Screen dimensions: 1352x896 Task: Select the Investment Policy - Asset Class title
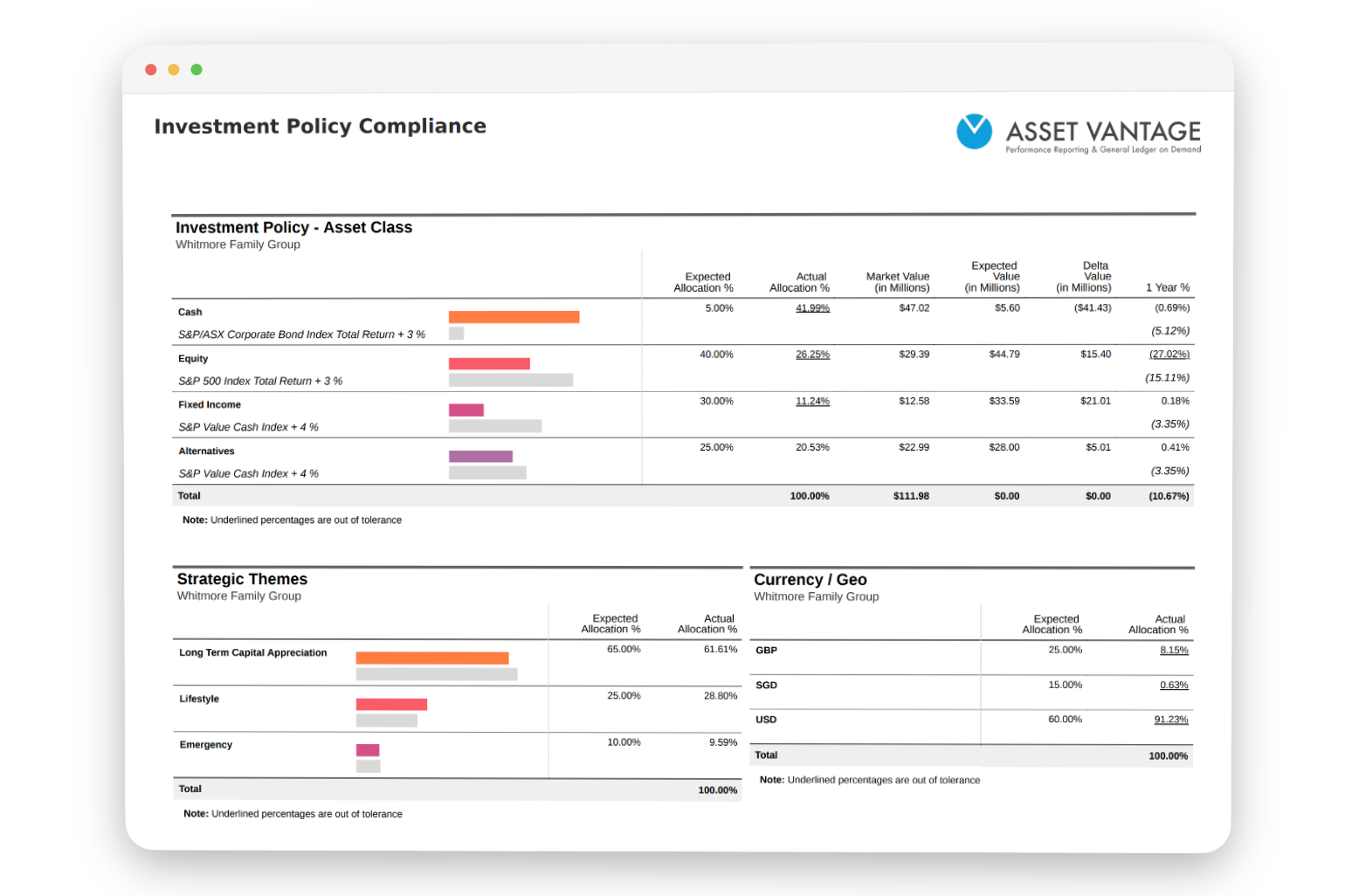(x=293, y=227)
